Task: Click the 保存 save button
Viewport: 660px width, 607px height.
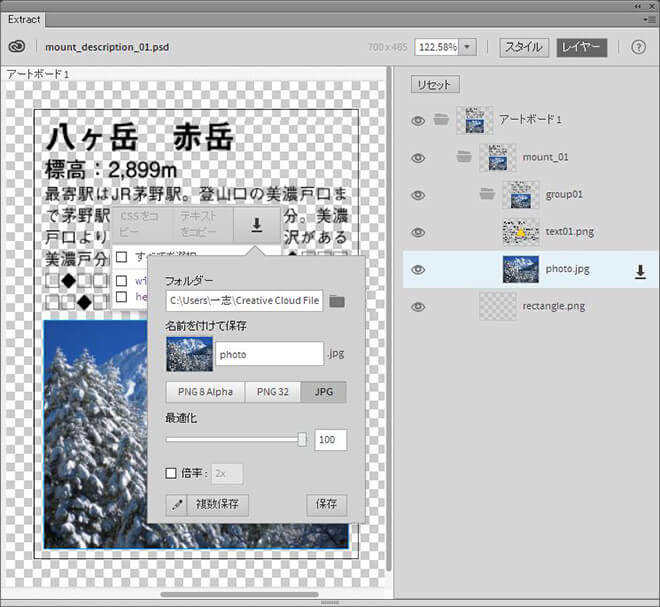Action: [x=326, y=505]
